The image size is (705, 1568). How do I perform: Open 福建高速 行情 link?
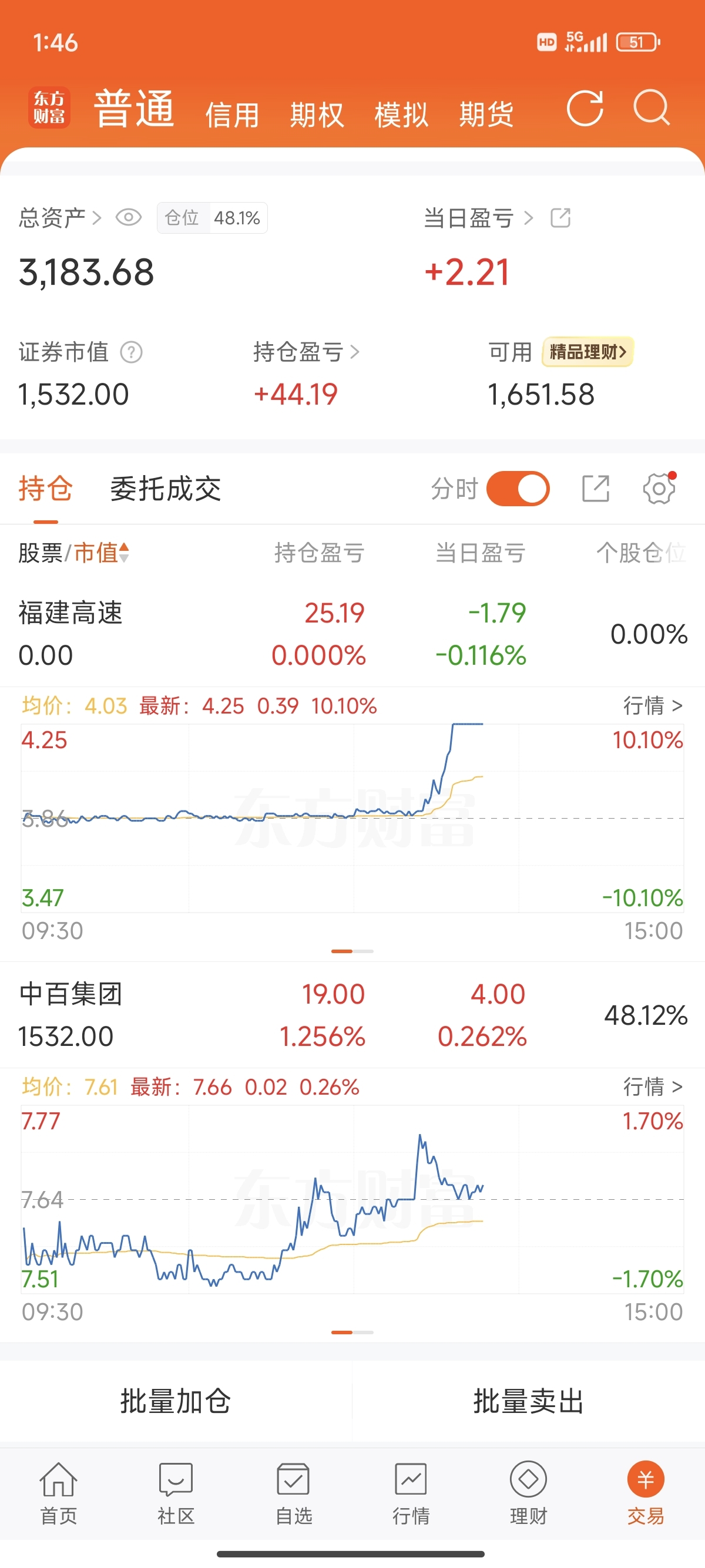tap(653, 705)
